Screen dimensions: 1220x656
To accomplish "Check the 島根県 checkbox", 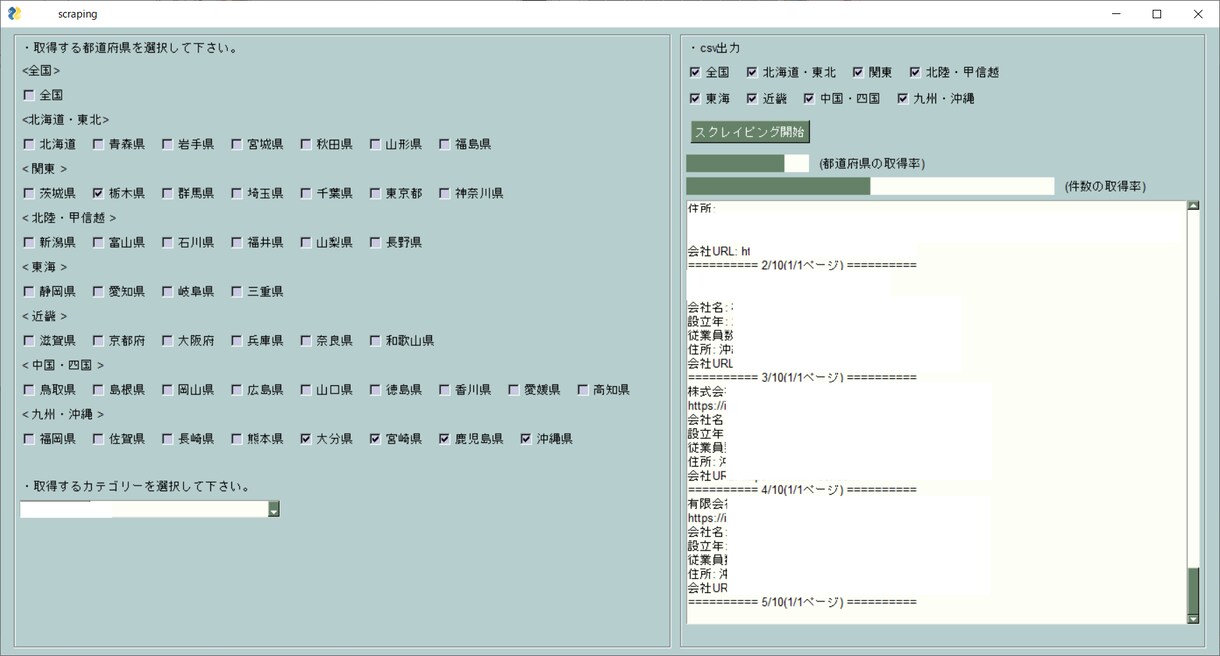I will pos(98,389).
